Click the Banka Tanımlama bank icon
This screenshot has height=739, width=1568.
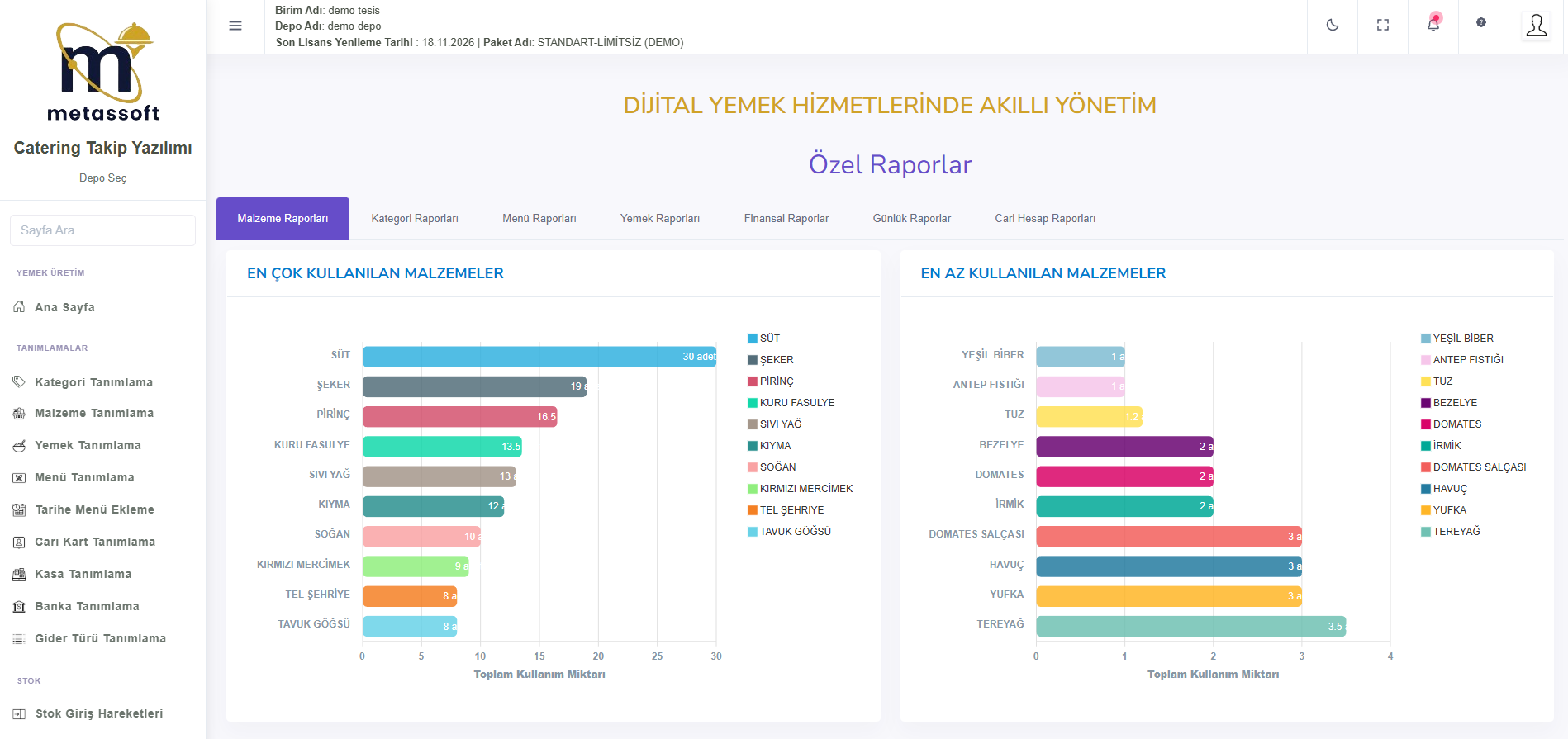tap(19, 606)
